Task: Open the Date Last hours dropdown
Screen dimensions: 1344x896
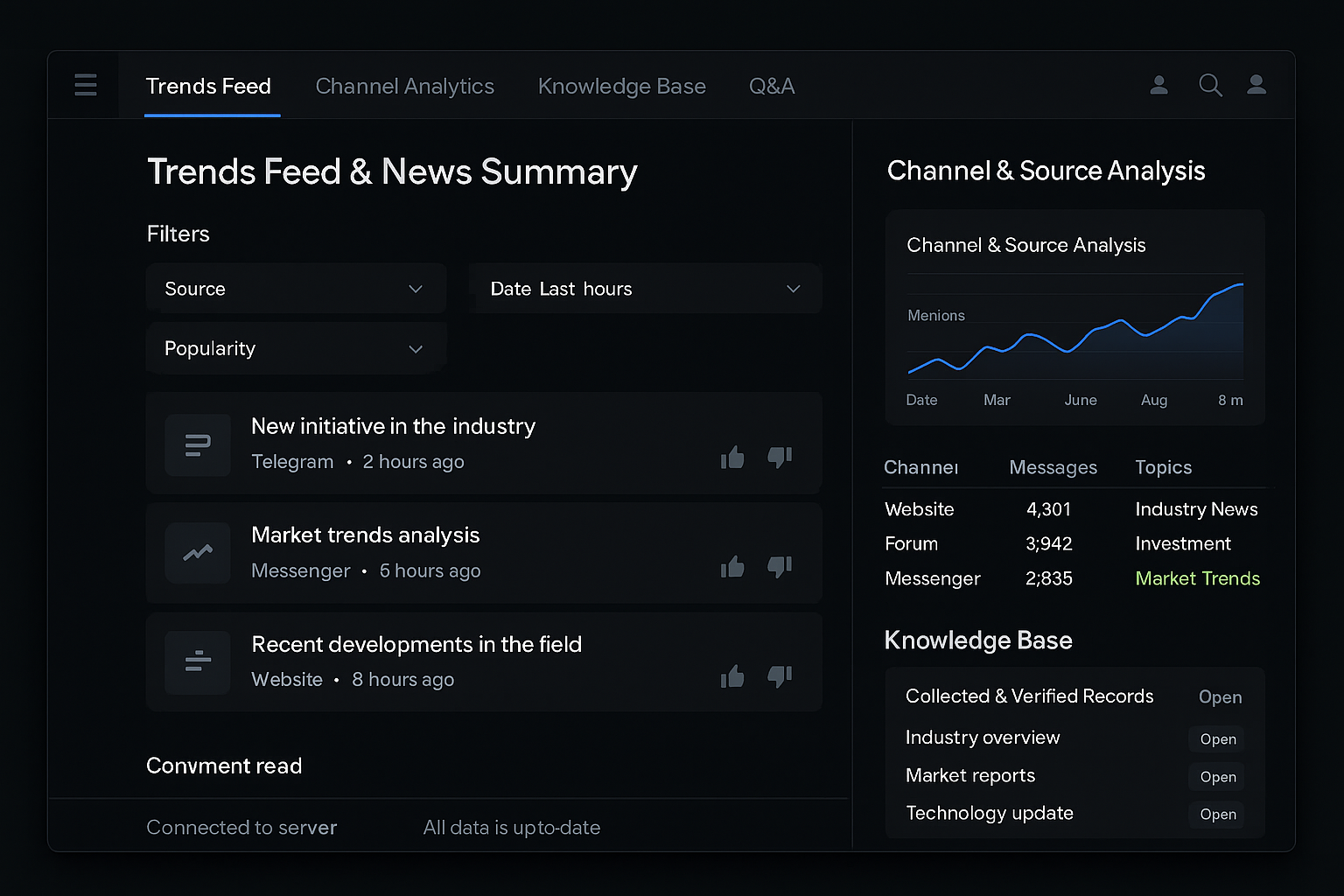Action: [645, 289]
